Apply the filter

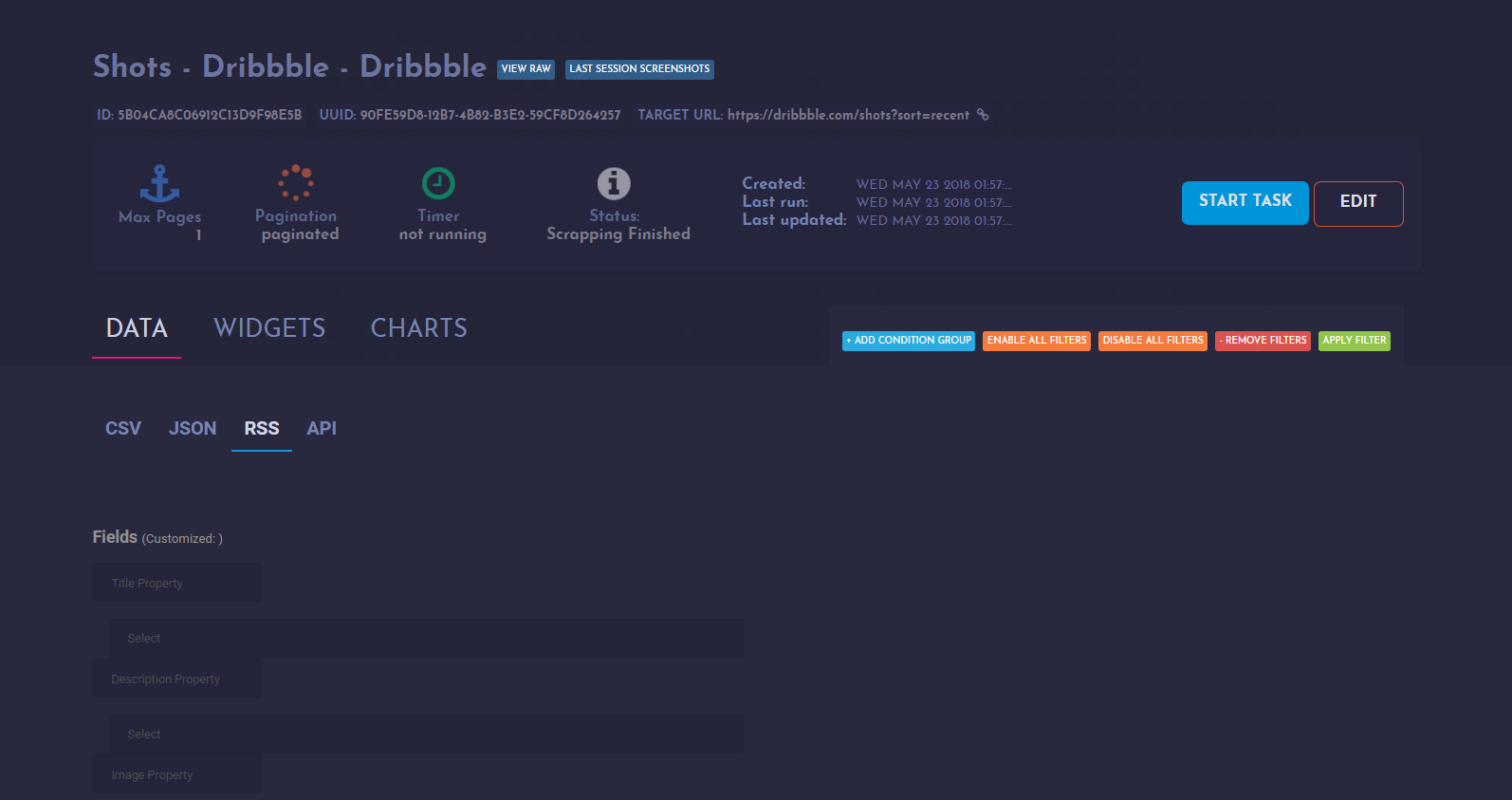1355,341
